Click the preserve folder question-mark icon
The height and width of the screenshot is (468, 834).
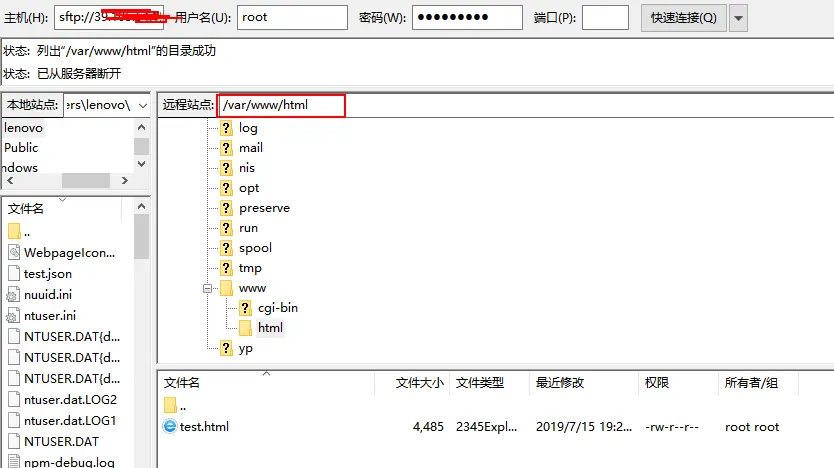click(227, 208)
